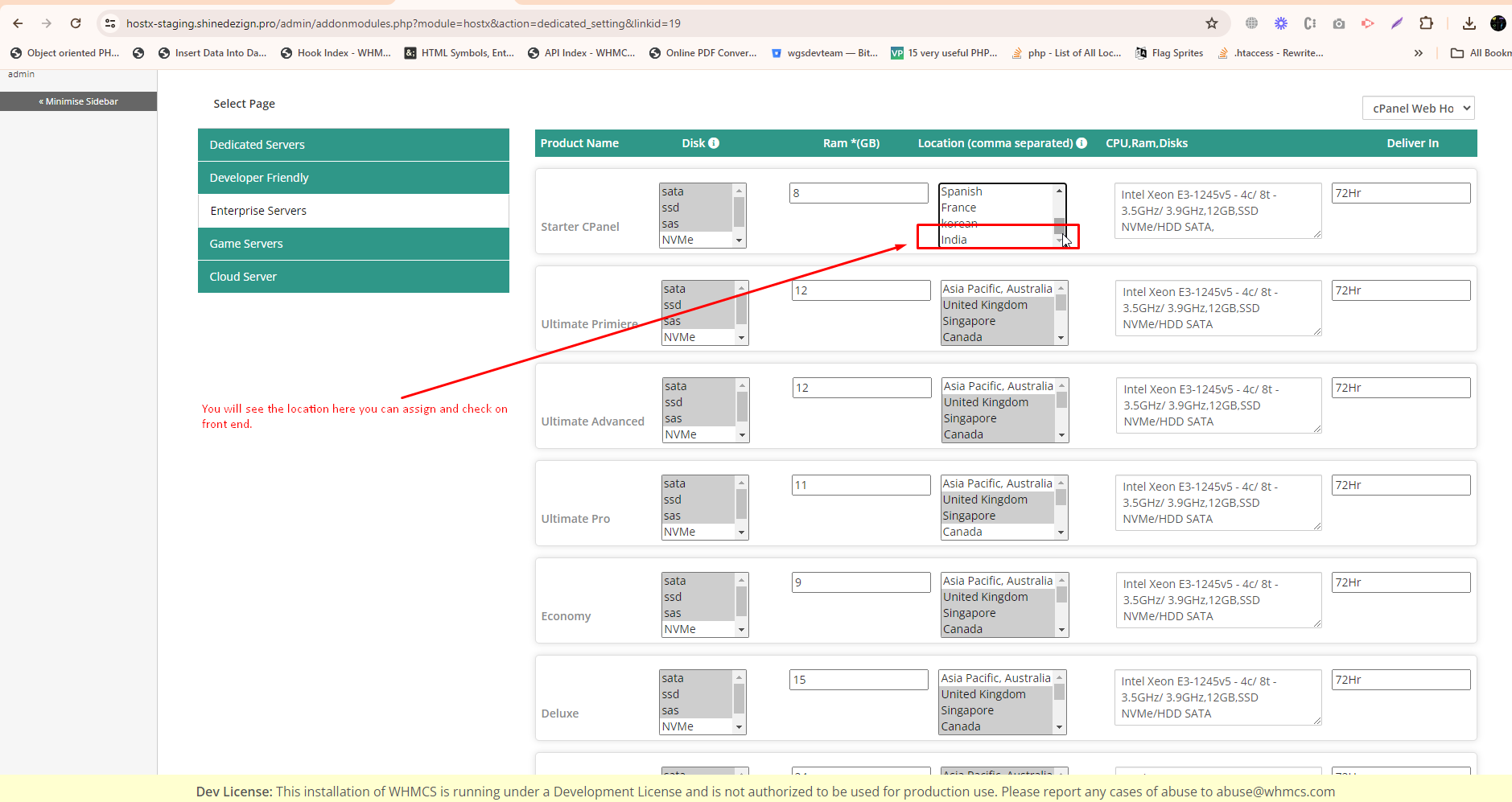Show more bookmarks via the chevron

[x=1418, y=53]
